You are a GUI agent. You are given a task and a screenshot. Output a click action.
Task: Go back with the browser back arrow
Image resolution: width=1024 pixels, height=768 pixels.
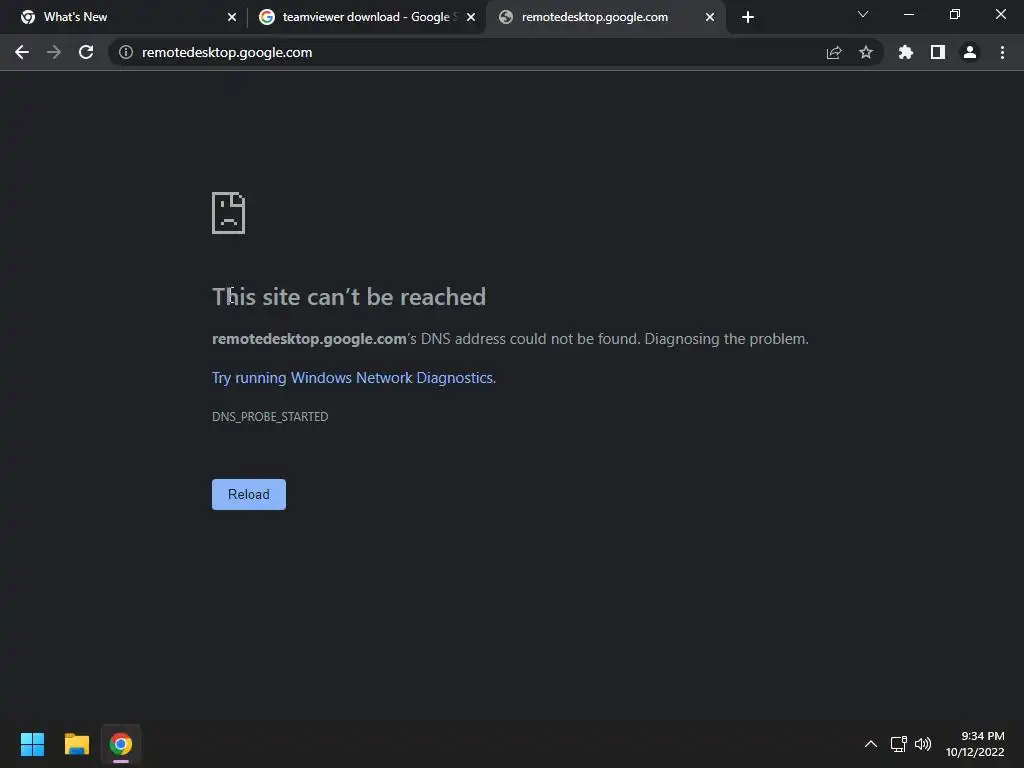[22, 52]
